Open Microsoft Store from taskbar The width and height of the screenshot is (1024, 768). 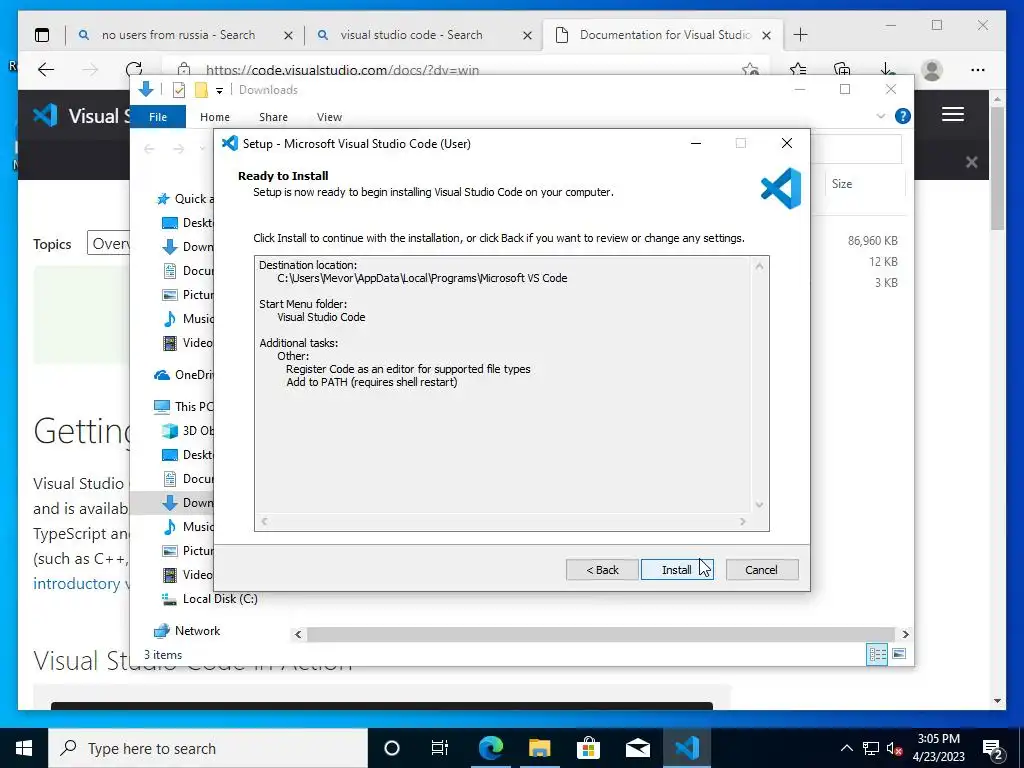point(588,748)
